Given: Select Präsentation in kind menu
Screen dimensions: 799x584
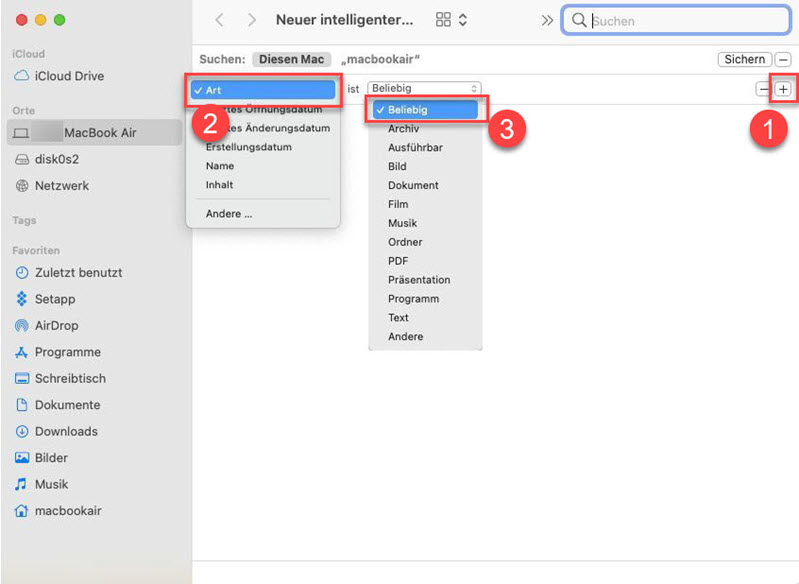Looking at the screenshot, I should coord(419,280).
